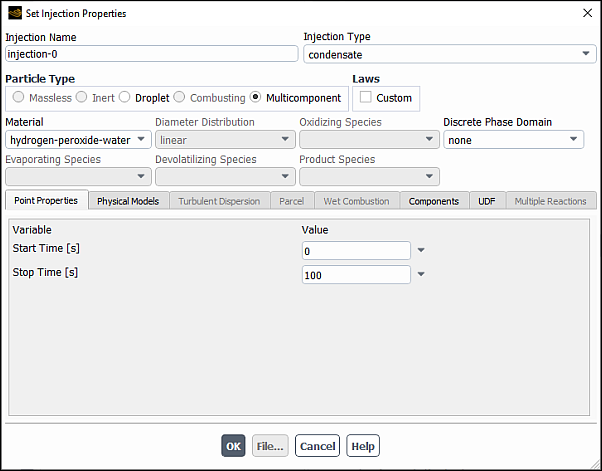Click the OK button

[x=233, y=446]
